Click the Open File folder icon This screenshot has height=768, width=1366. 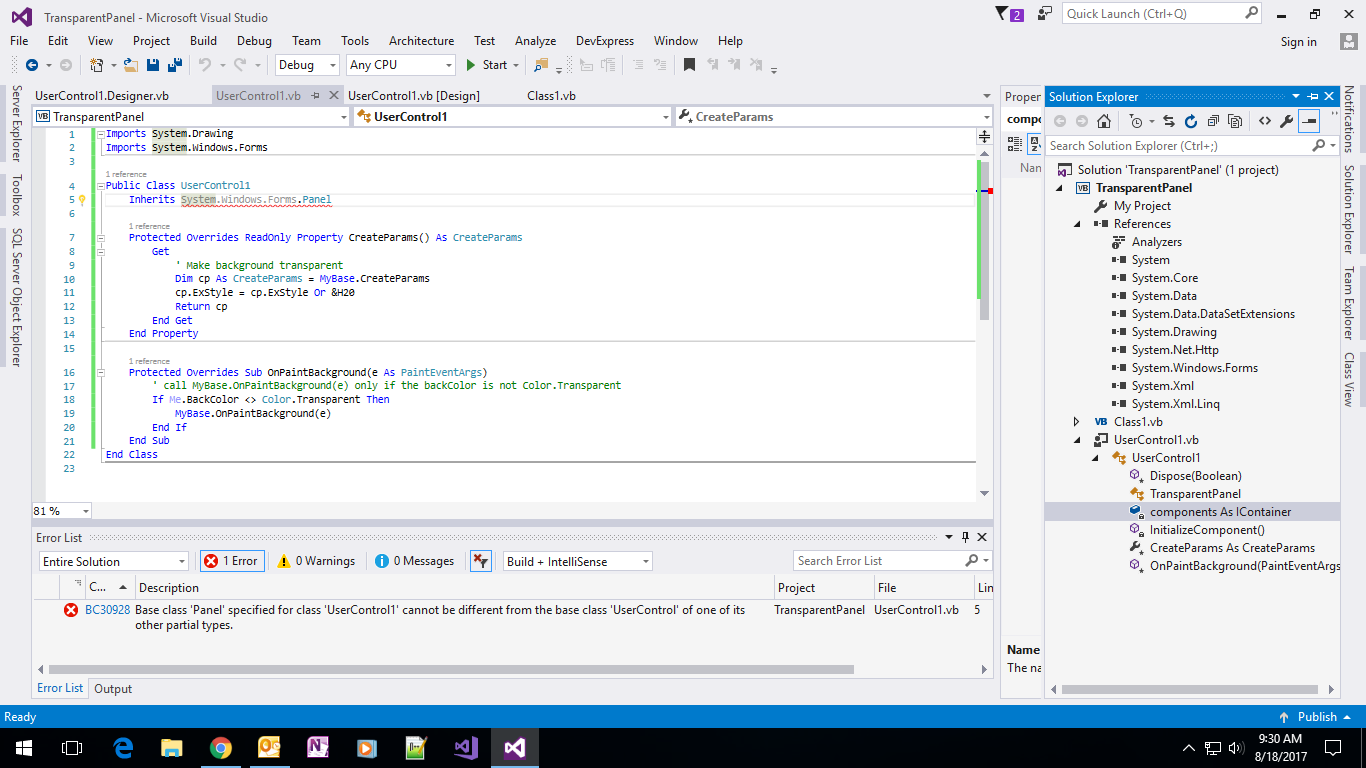click(x=132, y=65)
